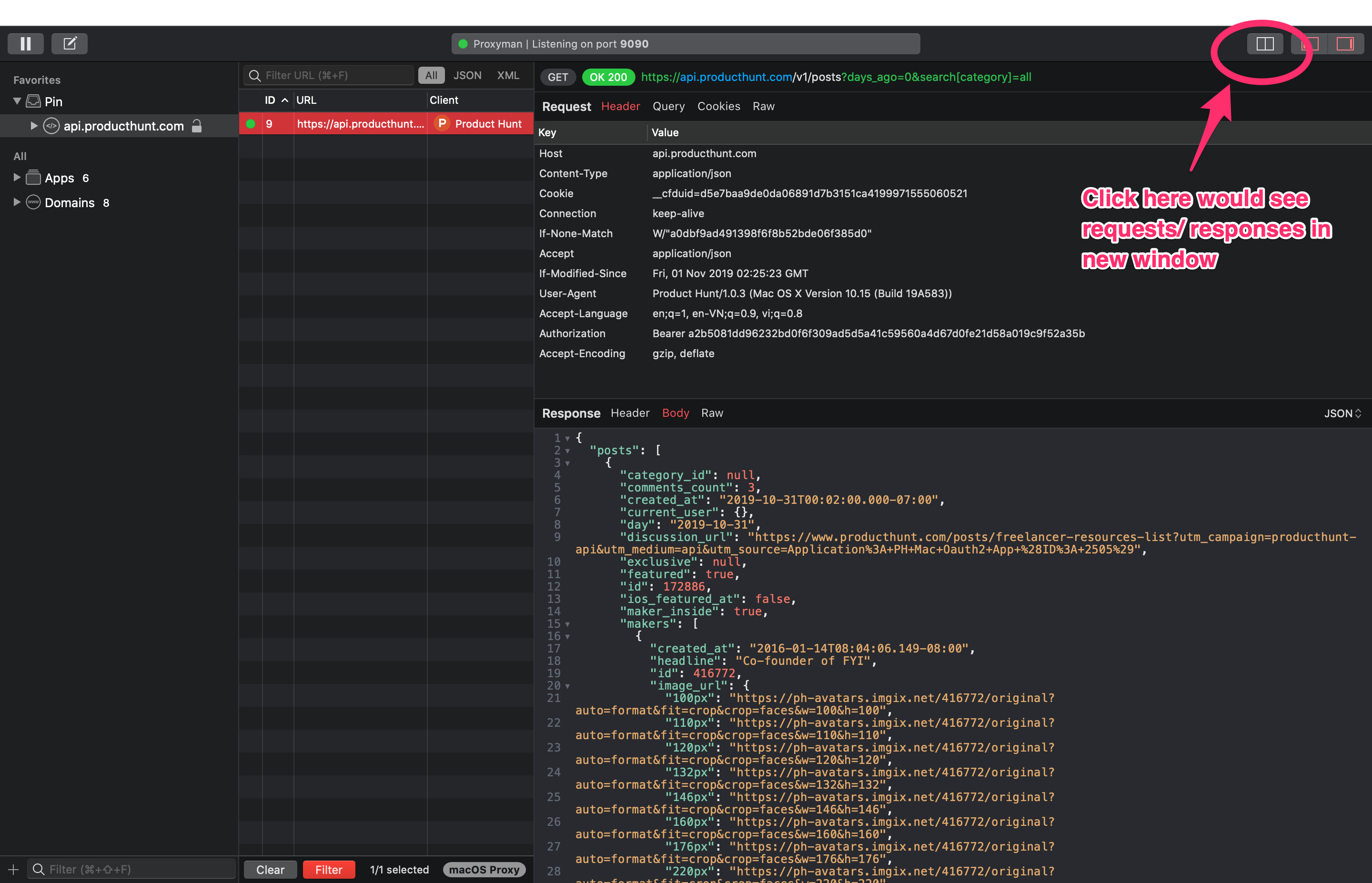Open the Raw tab in Response
The width and height of the screenshot is (1372, 883).
(x=712, y=413)
